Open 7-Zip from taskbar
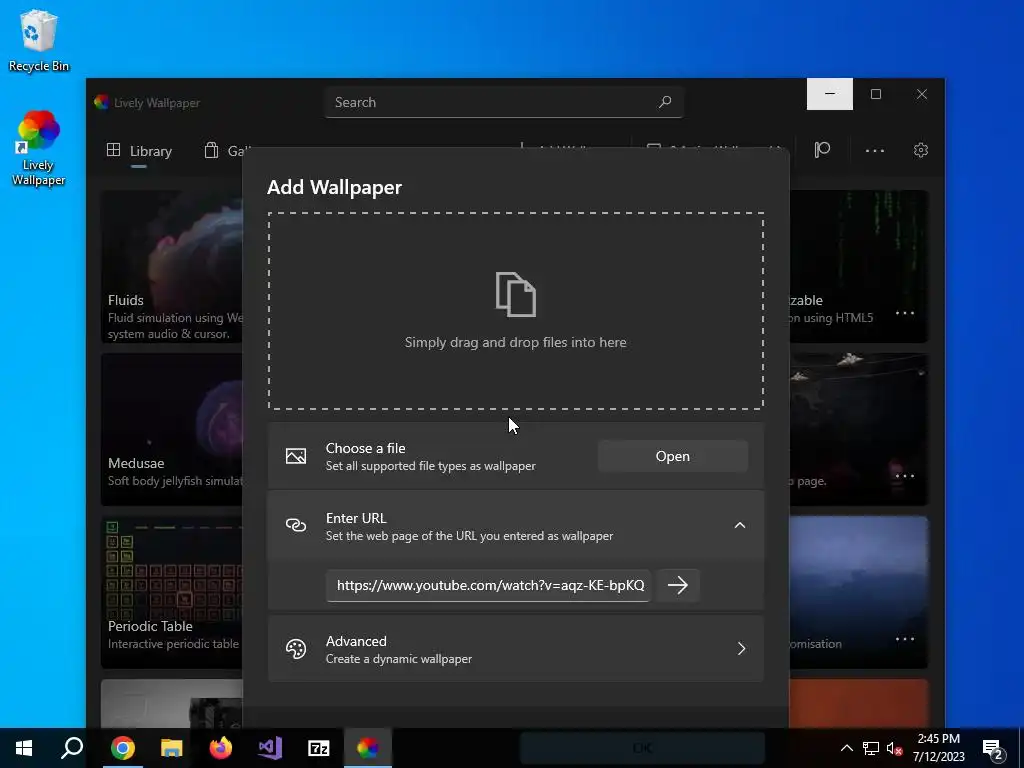Screen dimensions: 1024x768 pyautogui.click(x=319, y=748)
